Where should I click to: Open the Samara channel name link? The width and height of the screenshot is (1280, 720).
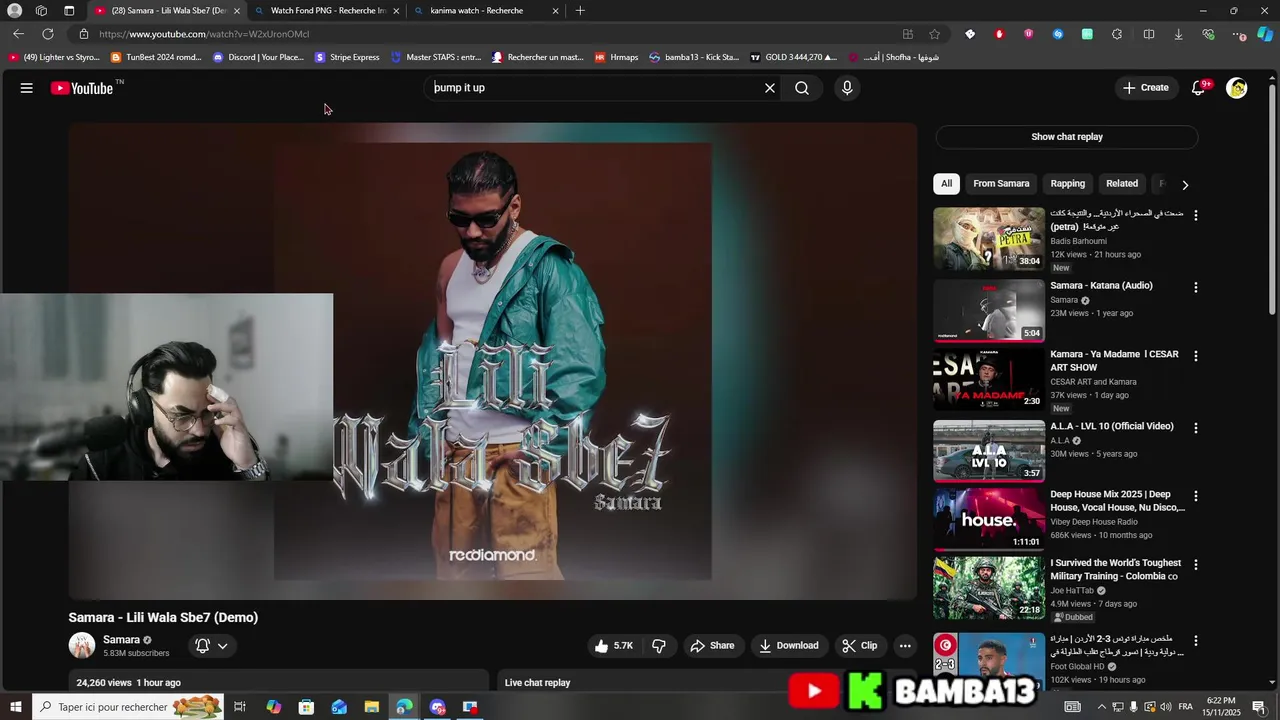click(x=121, y=640)
